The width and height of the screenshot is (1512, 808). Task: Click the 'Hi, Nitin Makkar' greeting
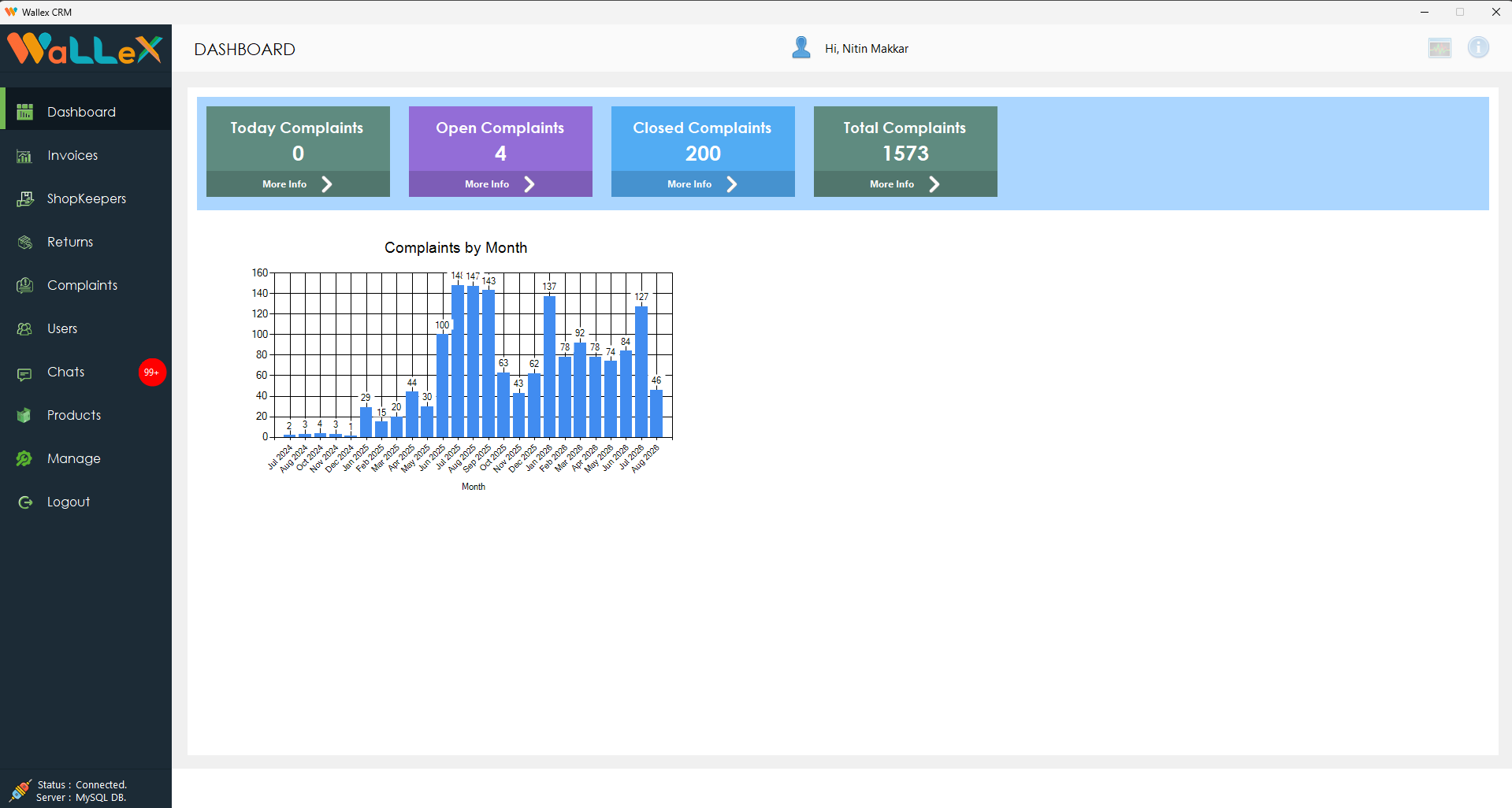pyautogui.click(x=867, y=49)
